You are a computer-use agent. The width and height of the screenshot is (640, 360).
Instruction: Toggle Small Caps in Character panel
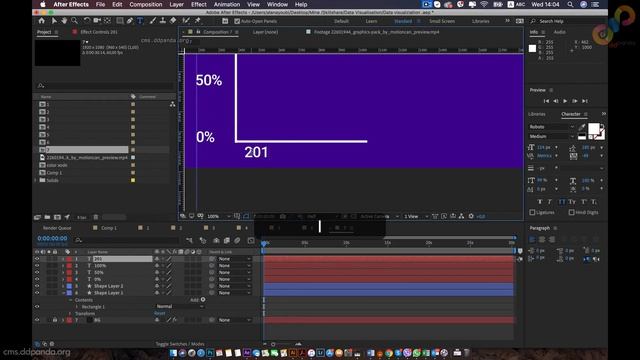point(572,202)
